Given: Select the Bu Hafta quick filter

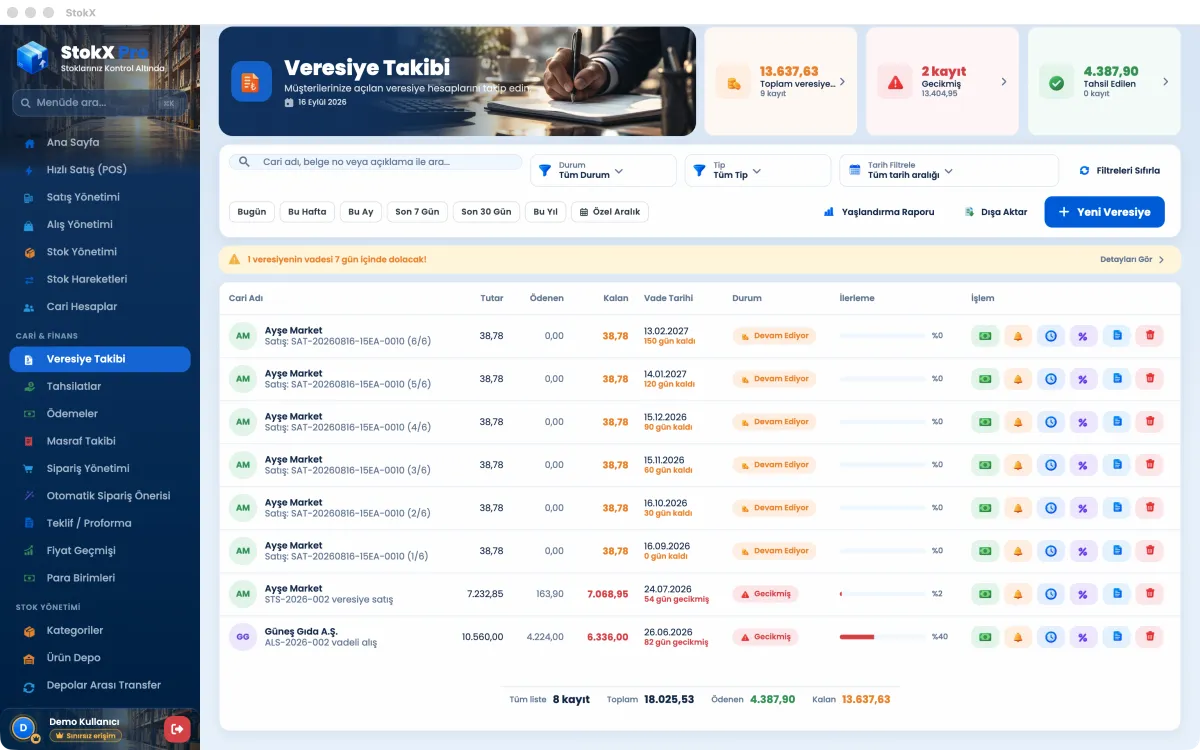Looking at the screenshot, I should [307, 212].
